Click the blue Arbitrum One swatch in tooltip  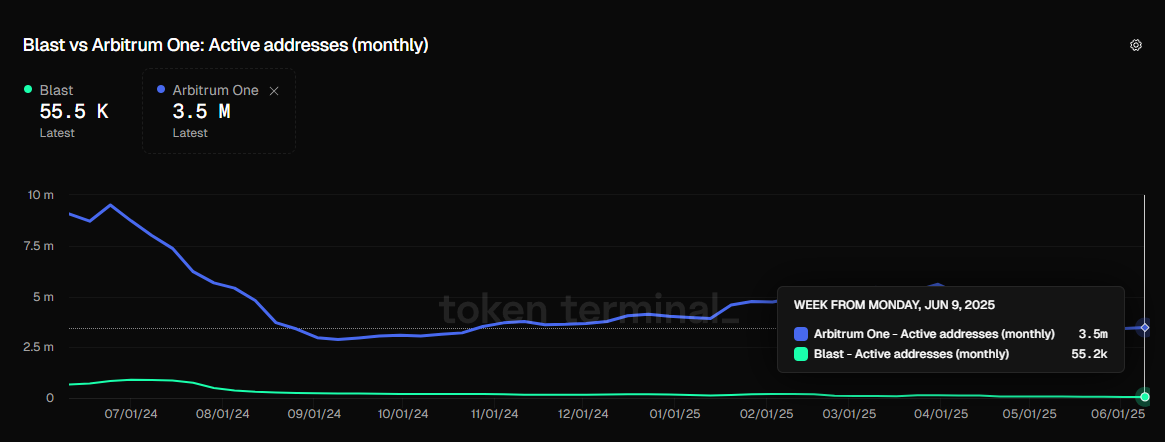coord(800,333)
